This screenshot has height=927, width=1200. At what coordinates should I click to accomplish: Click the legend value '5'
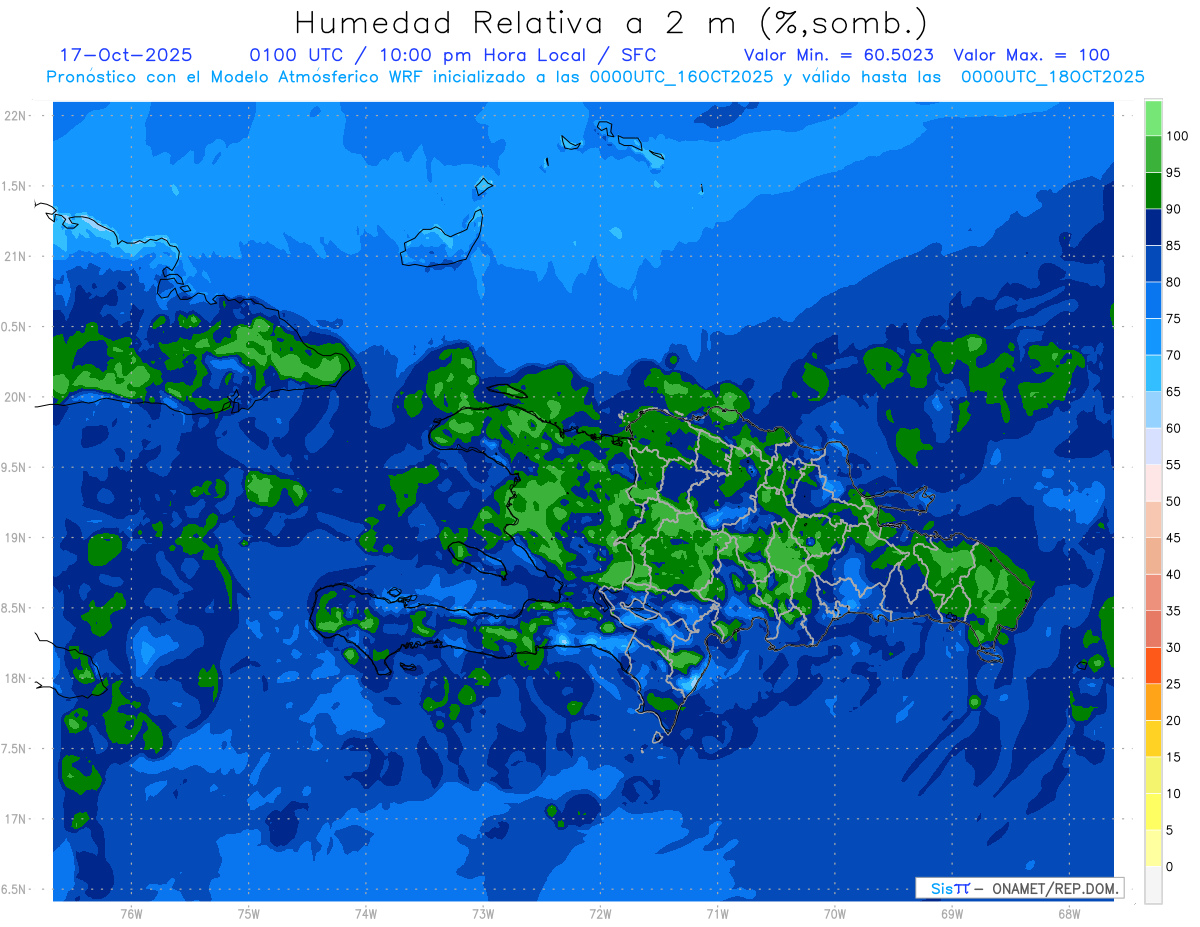pos(1170,830)
